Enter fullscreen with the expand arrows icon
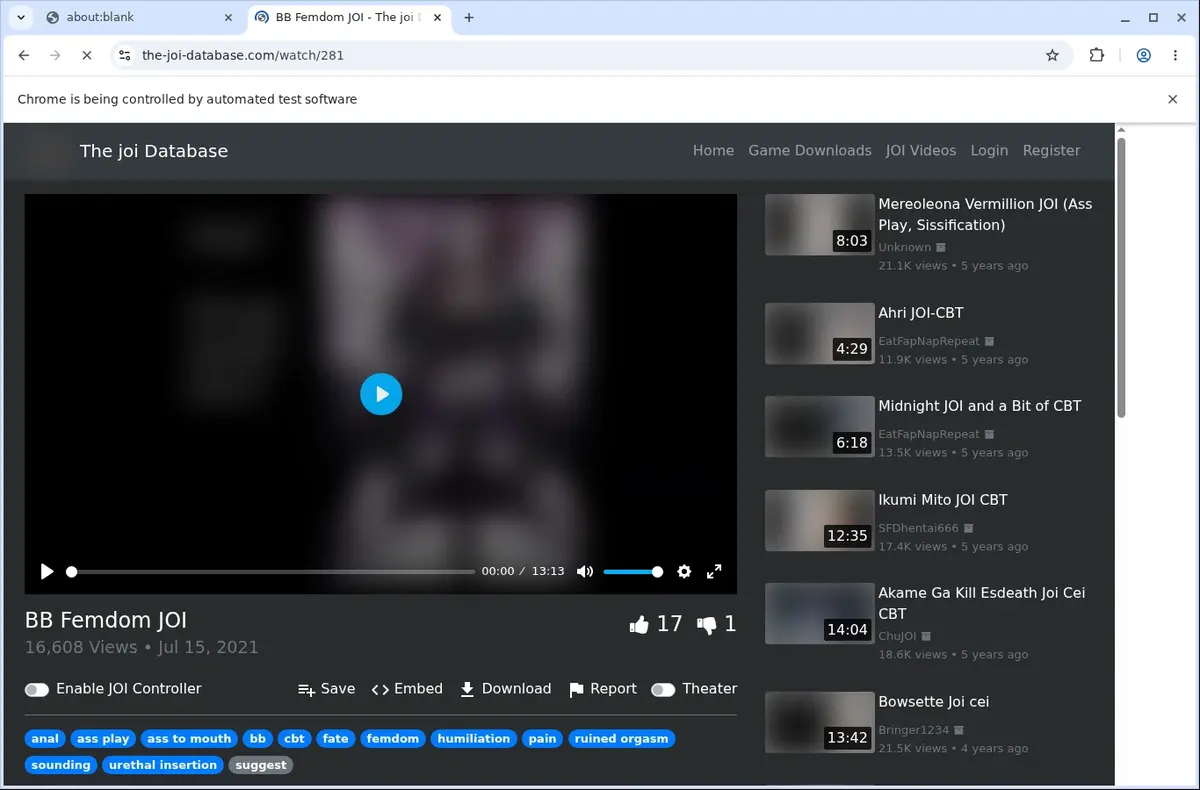Image resolution: width=1200 pixels, height=790 pixels. [x=714, y=571]
